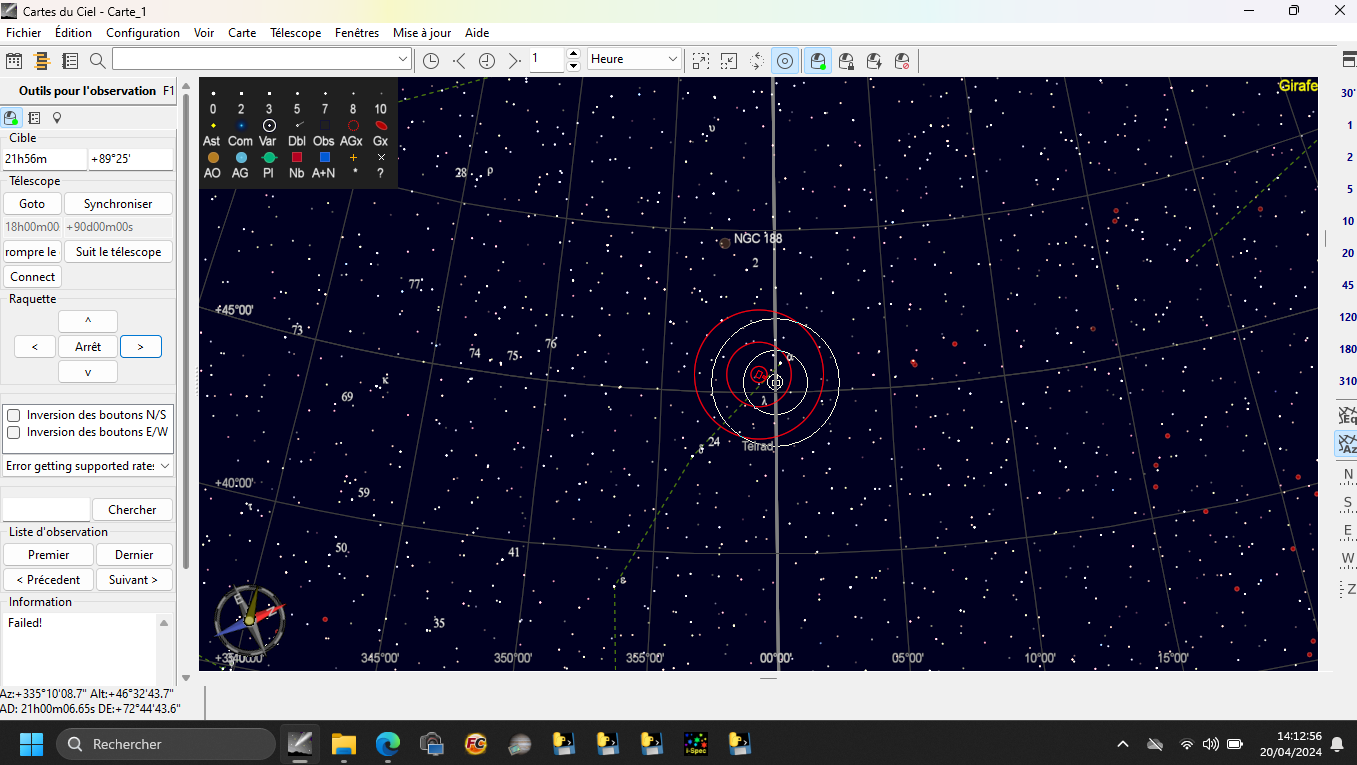Click the Connect button

tap(32, 277)
